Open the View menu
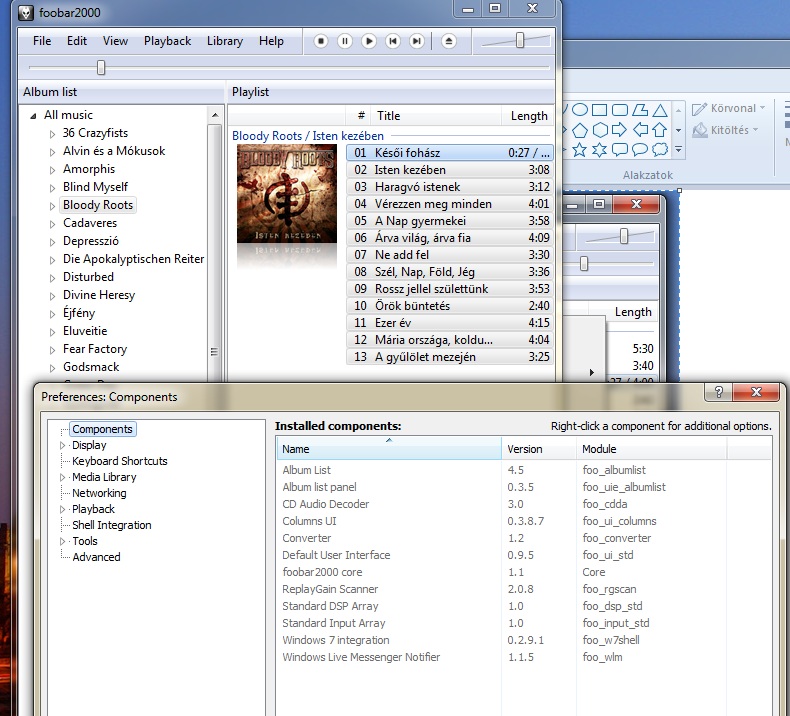This screenshot has height=716, width=790. point(115,41)
